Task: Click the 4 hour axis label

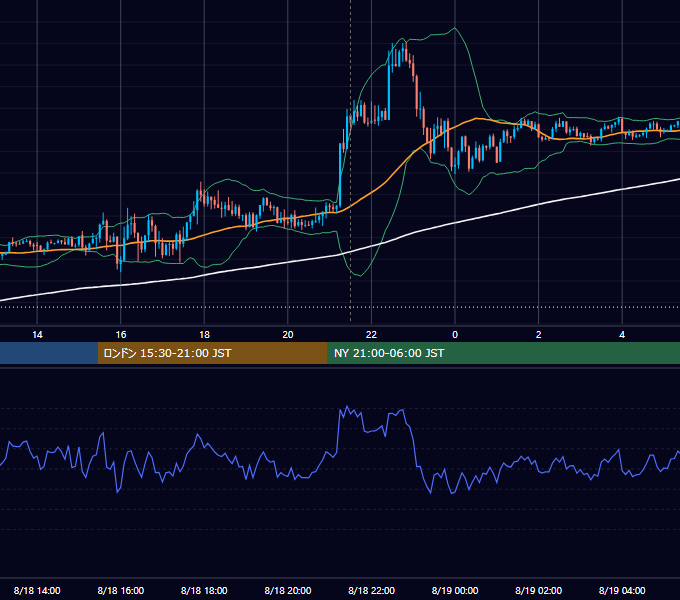Action: coord(622,335)
